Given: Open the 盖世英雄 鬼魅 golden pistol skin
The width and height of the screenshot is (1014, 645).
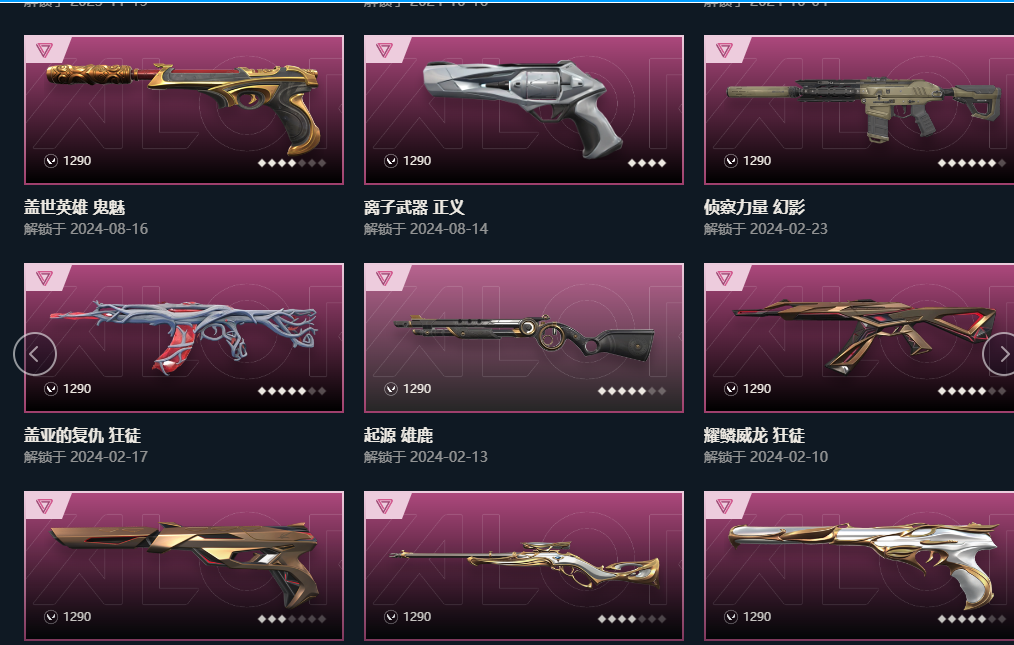Looking at the screenshot, I should [x=184, y=110].
